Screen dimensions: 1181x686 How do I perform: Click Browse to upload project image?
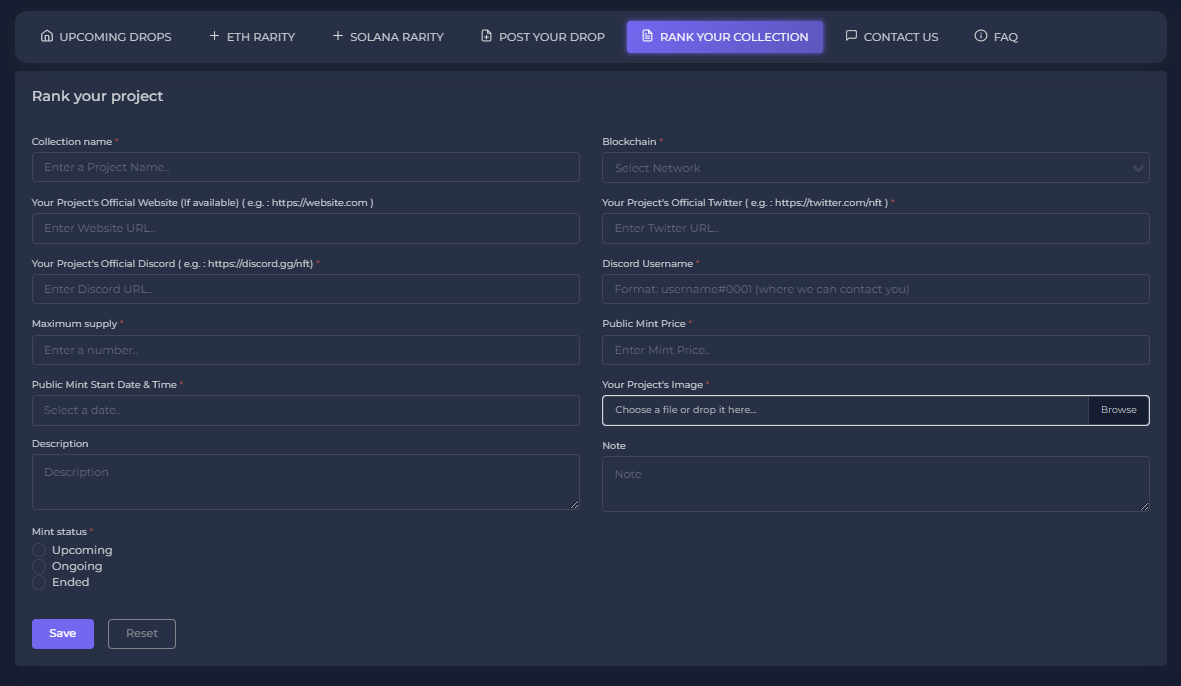tap(1118, 410)
